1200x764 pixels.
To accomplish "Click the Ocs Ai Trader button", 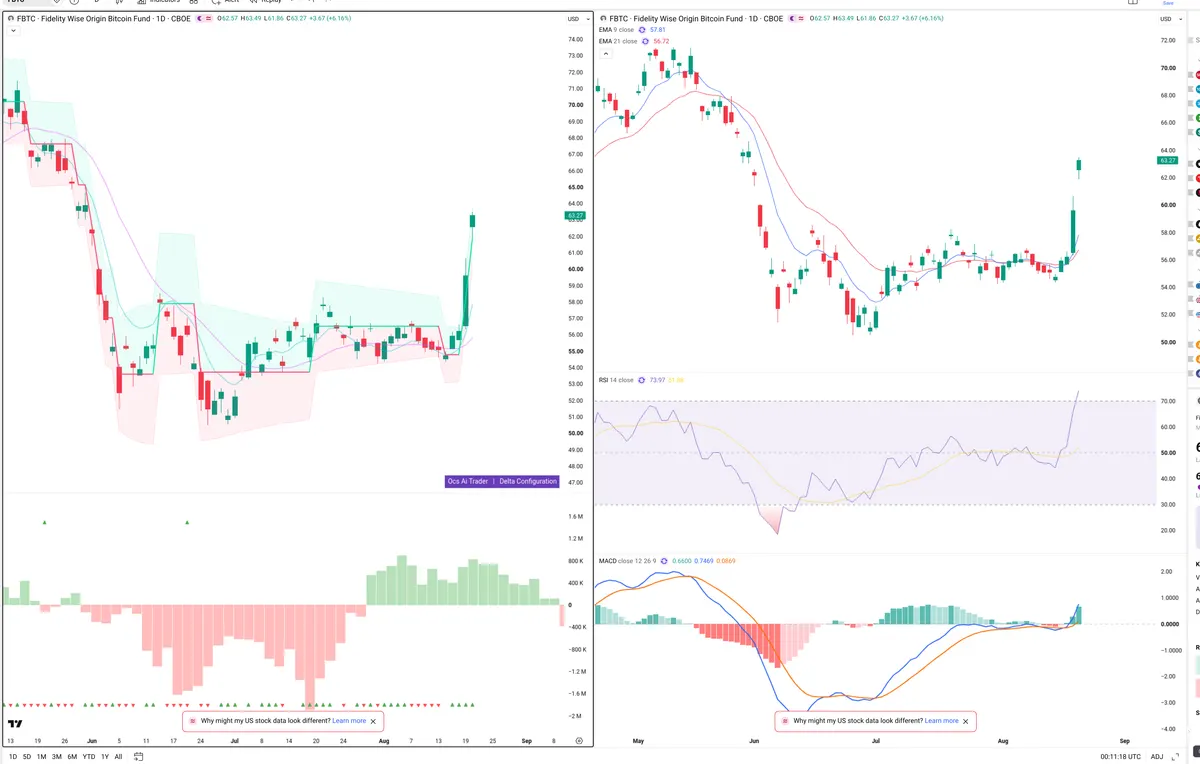I will [x=468, y=481].
